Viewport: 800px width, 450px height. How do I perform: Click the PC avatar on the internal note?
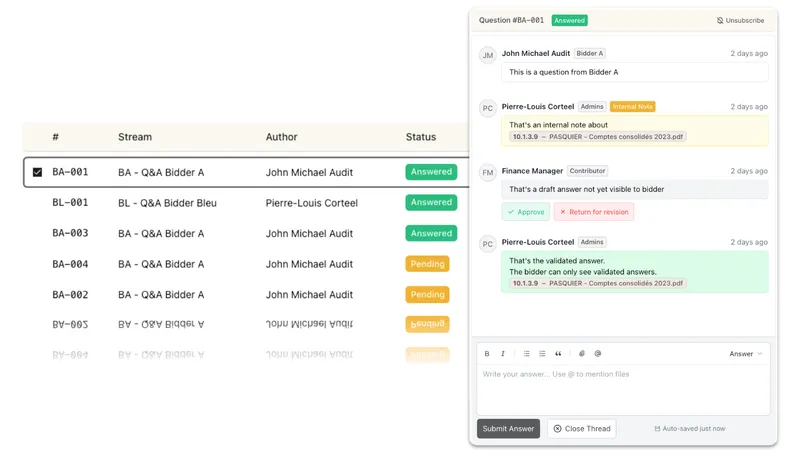tap(488, 108)
